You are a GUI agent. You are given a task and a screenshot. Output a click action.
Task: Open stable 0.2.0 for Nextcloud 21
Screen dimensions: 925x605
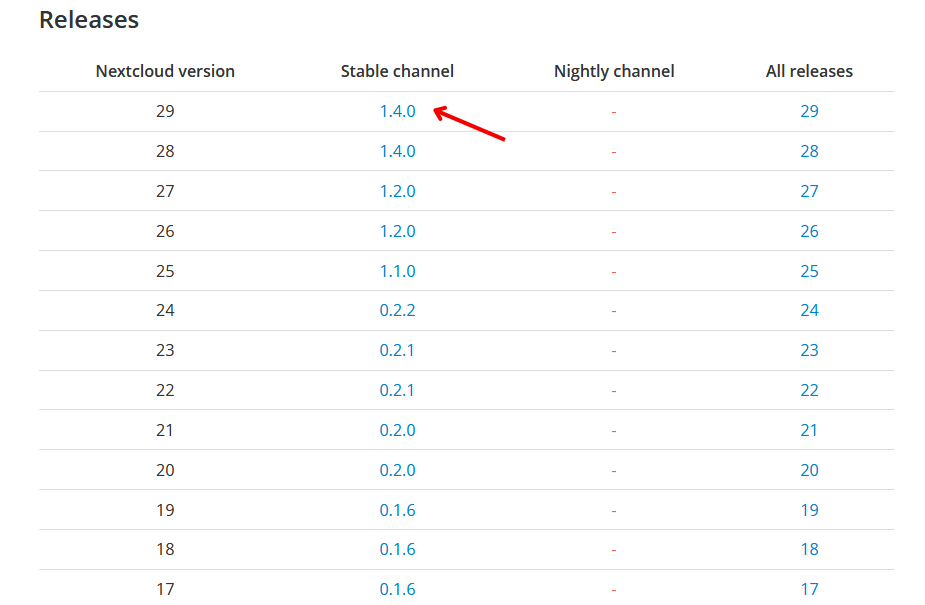[397, 430]
